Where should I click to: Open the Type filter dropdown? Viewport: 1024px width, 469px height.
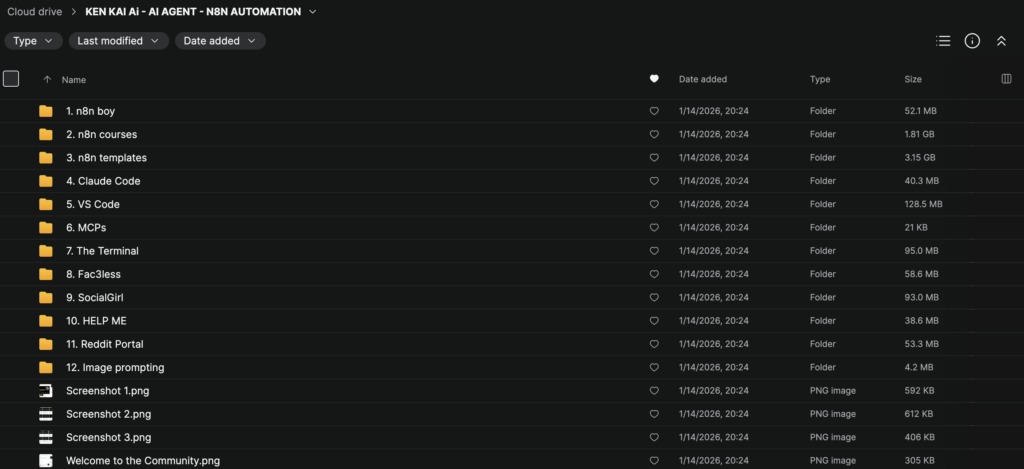34,41
